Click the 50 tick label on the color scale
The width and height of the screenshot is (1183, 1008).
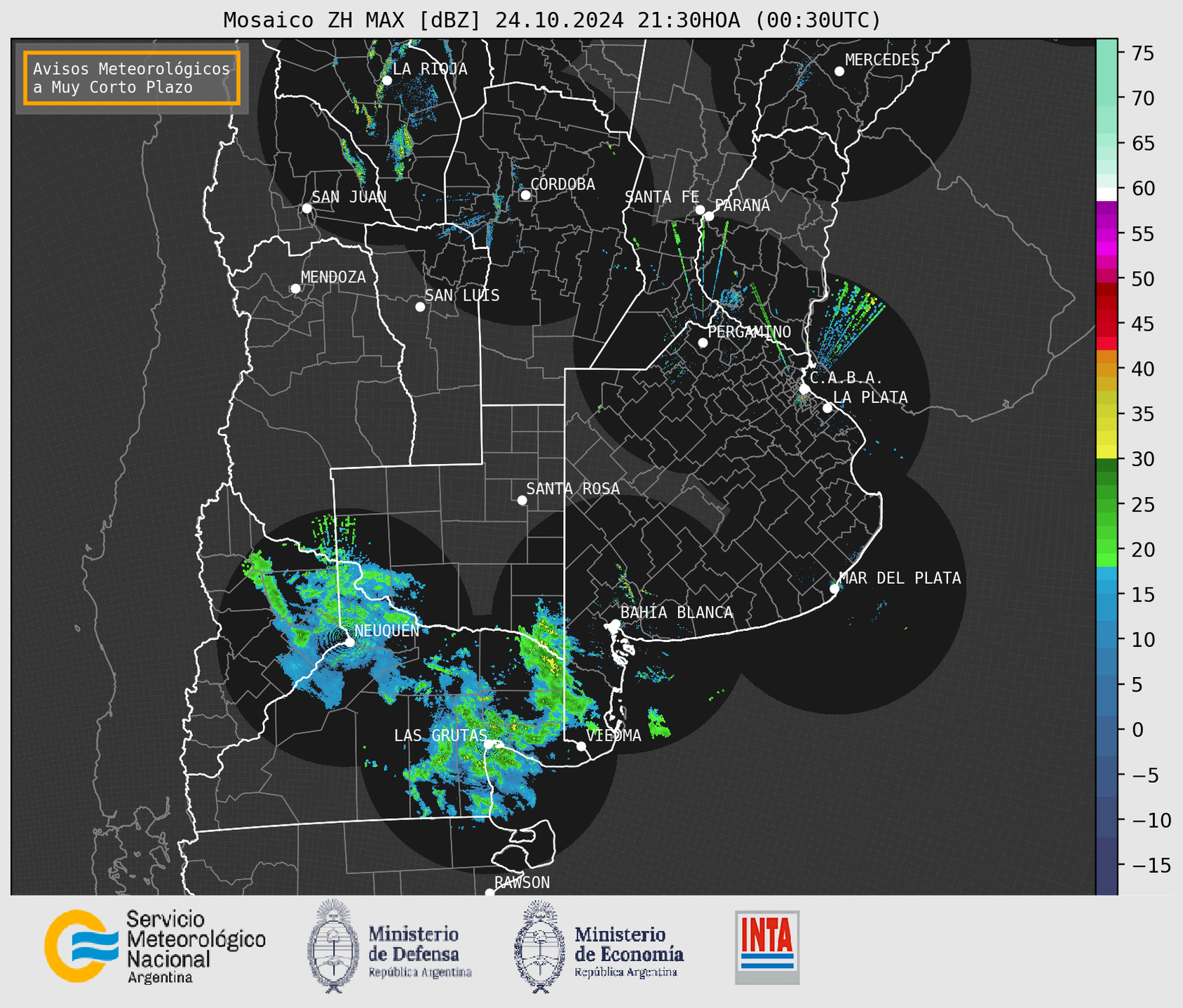point(1143,279)
